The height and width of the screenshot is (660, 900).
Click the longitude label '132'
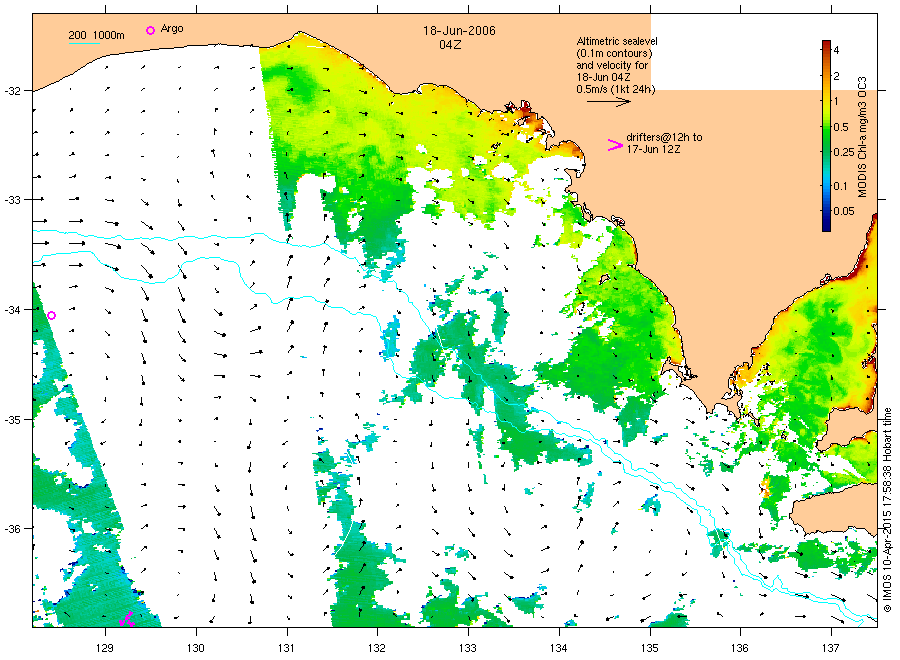click(x=377, y=648)
